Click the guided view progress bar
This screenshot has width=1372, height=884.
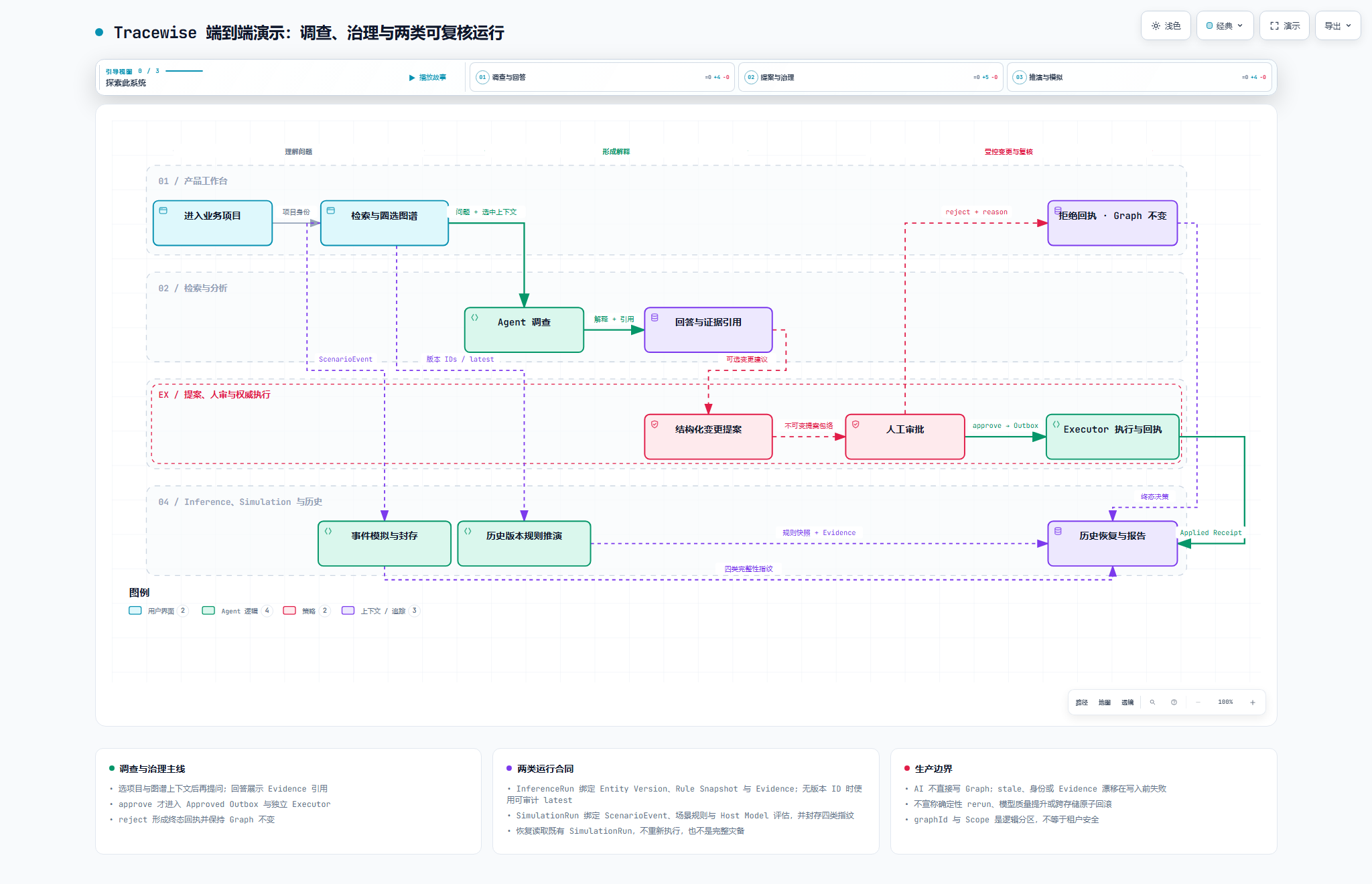coord(184,71)
